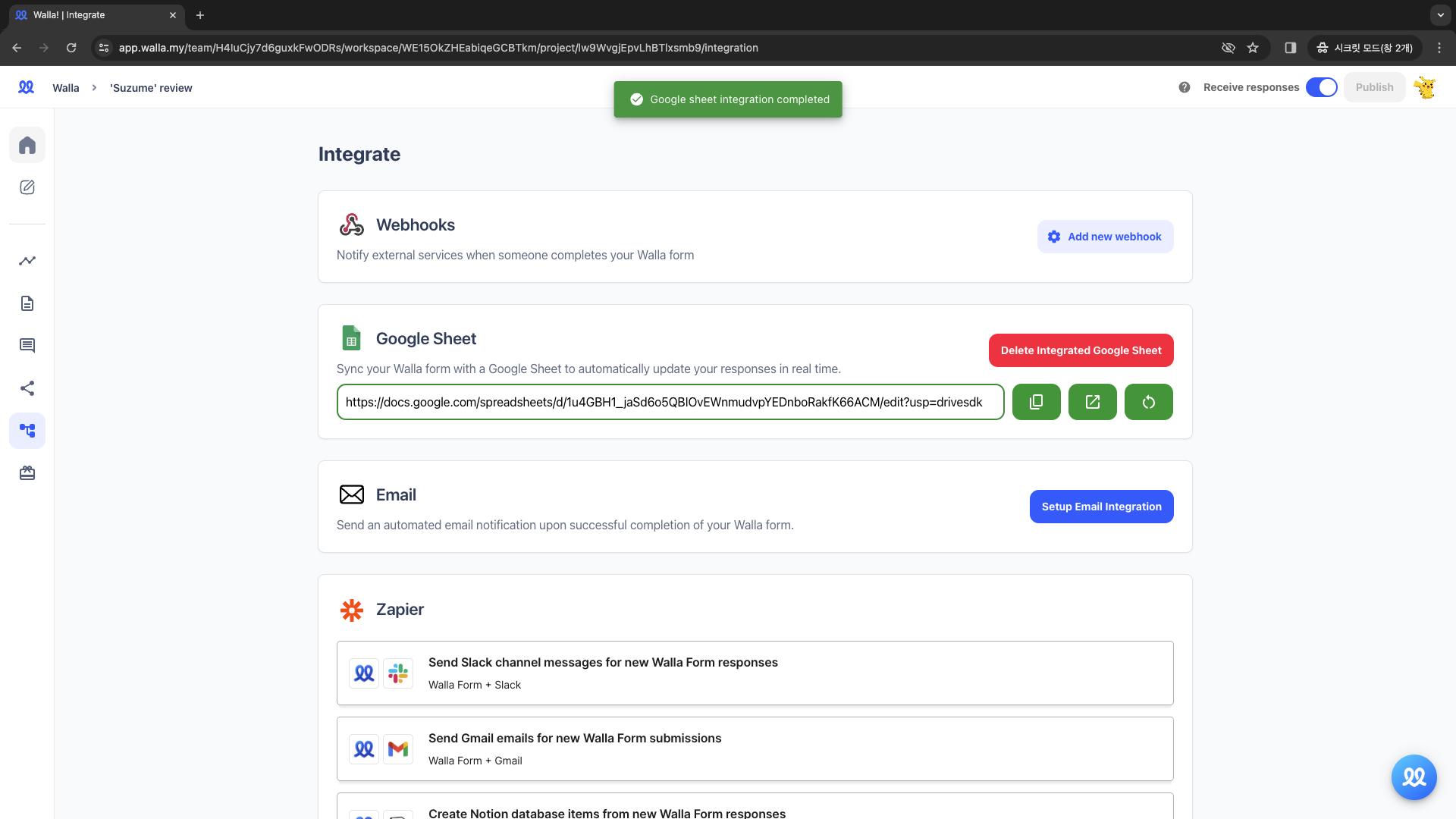Viewport: 1456px width, 819px height.
Task: Open the home icon in the sidebar
Action: point(27,145)
